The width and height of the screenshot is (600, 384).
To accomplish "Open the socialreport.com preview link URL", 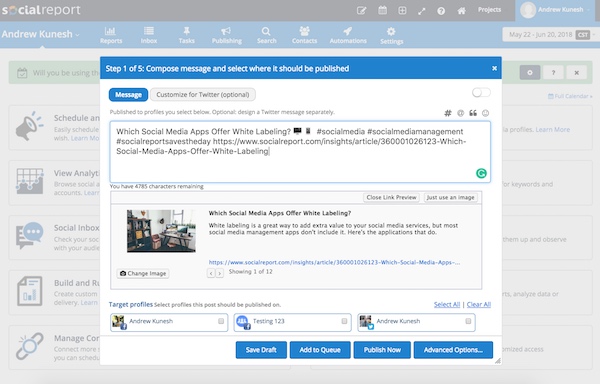I will 334,262.
